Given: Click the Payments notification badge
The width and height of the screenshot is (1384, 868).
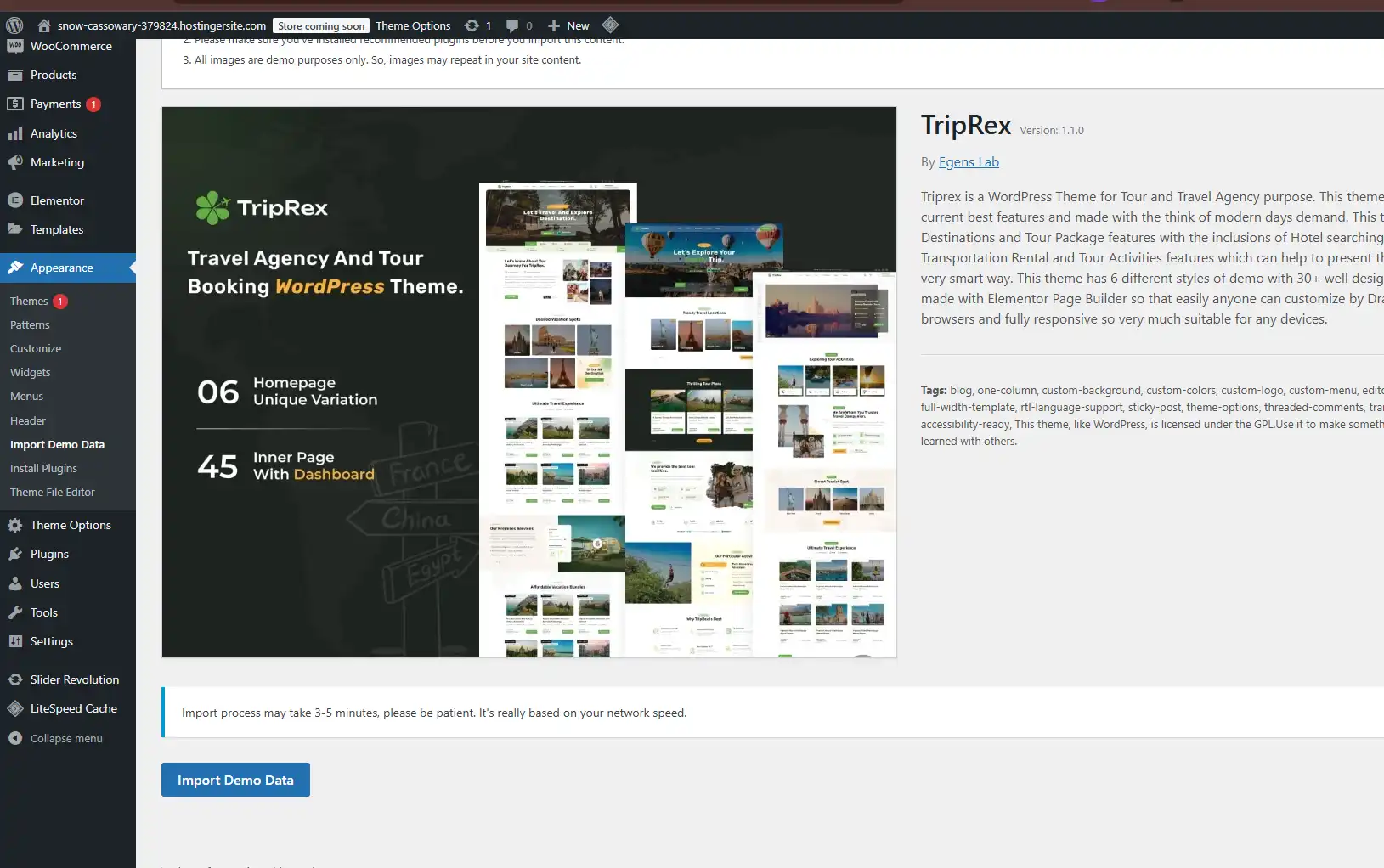Looking at the screenshot, I should (93, 104).
